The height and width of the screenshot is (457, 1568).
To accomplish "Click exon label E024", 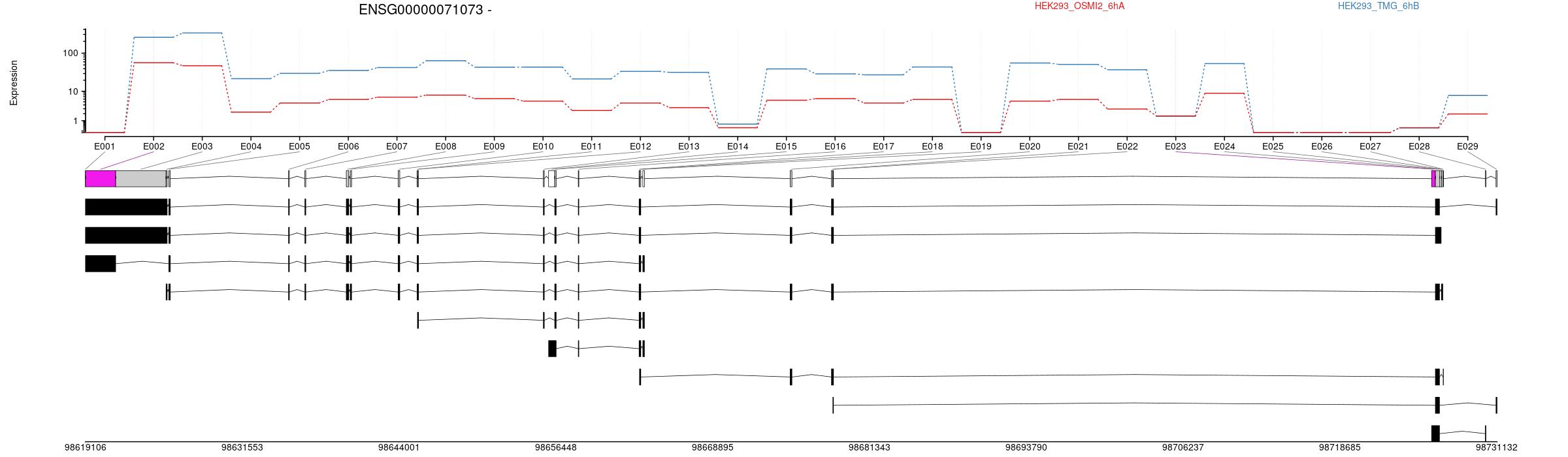I will point(1224,146).
